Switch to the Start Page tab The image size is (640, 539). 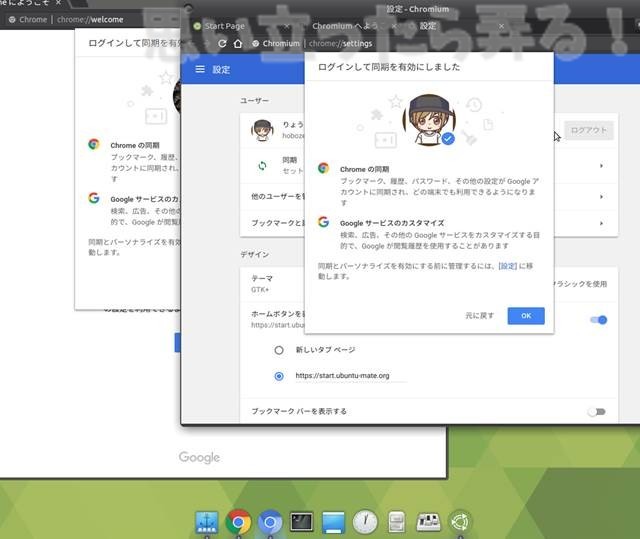click(224, 26)
